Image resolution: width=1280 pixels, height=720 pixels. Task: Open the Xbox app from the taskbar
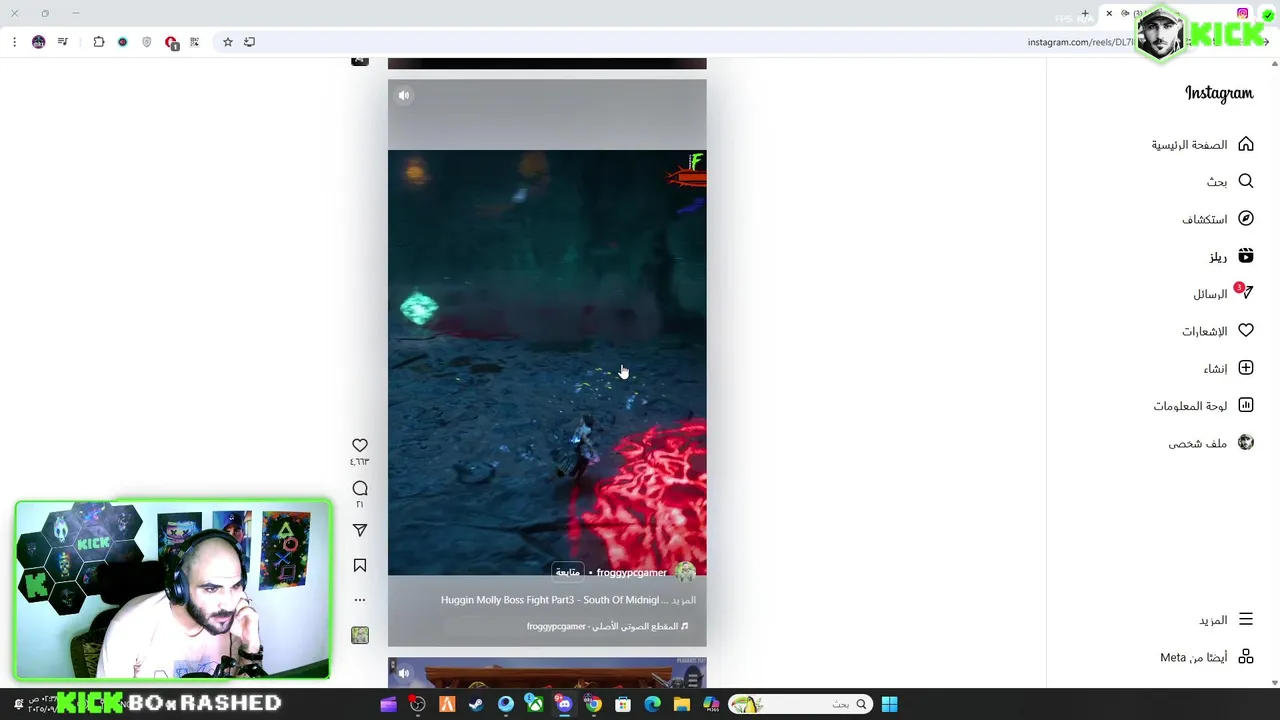coord(535,704)
